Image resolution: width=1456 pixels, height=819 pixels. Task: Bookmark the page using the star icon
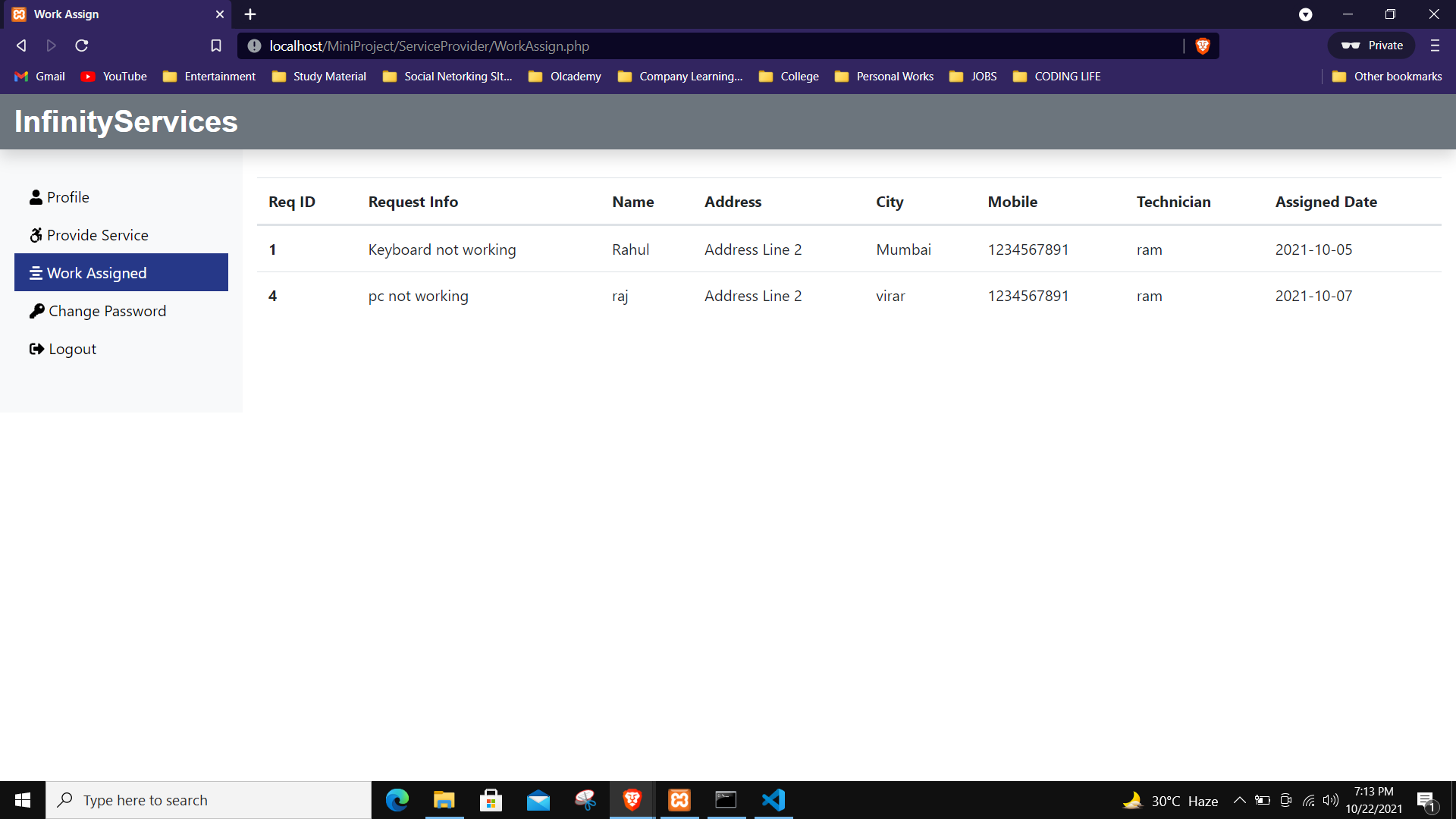tap(215, 45)
